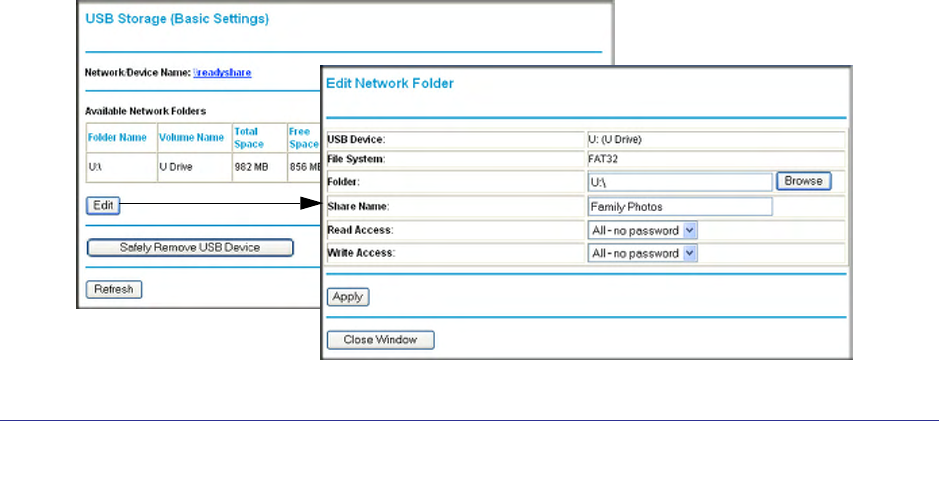Click the Read Access label
Screen dimensions: 941x488
pos(360,230)
